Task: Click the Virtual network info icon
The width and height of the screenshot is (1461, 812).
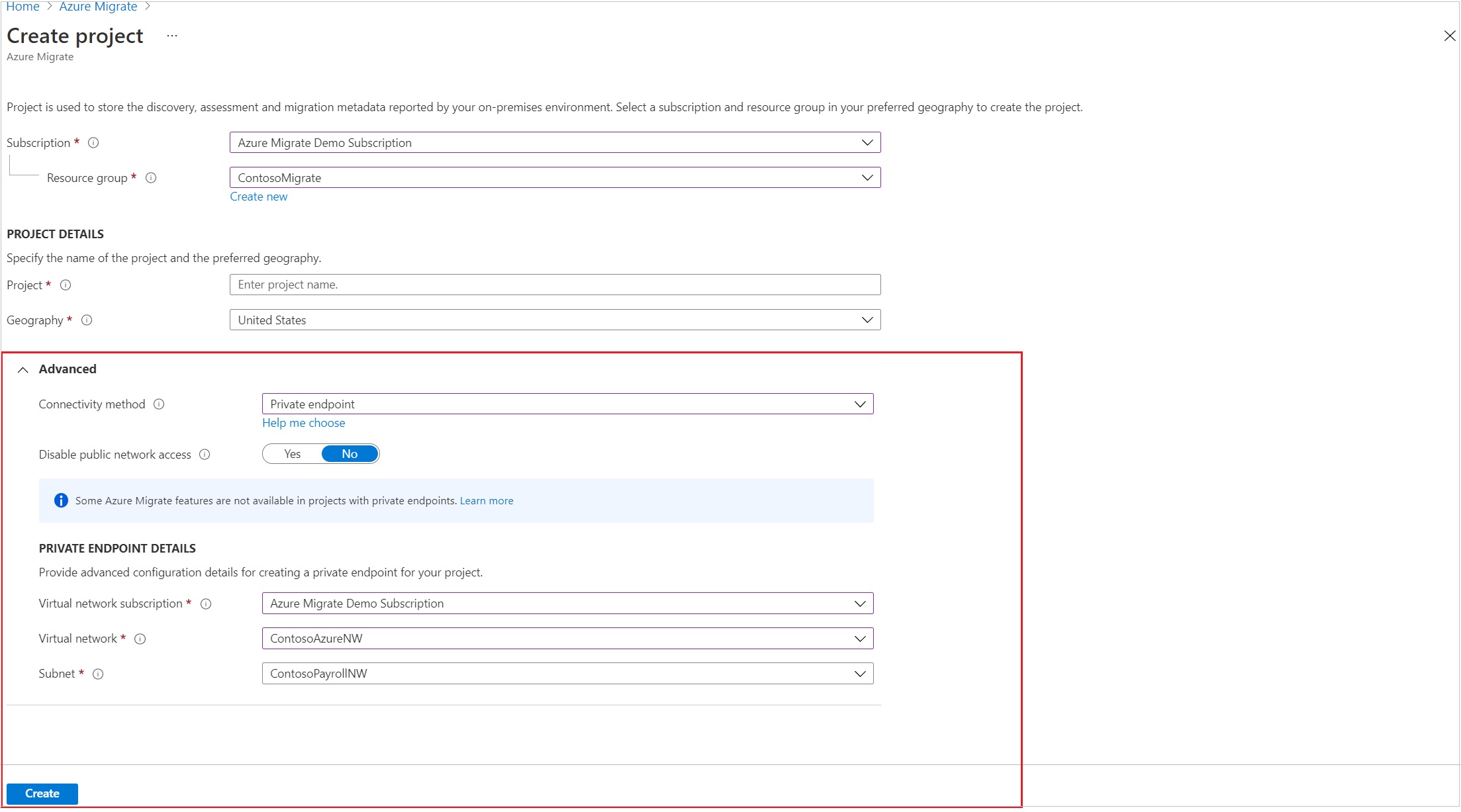Action: click(140, 639)
